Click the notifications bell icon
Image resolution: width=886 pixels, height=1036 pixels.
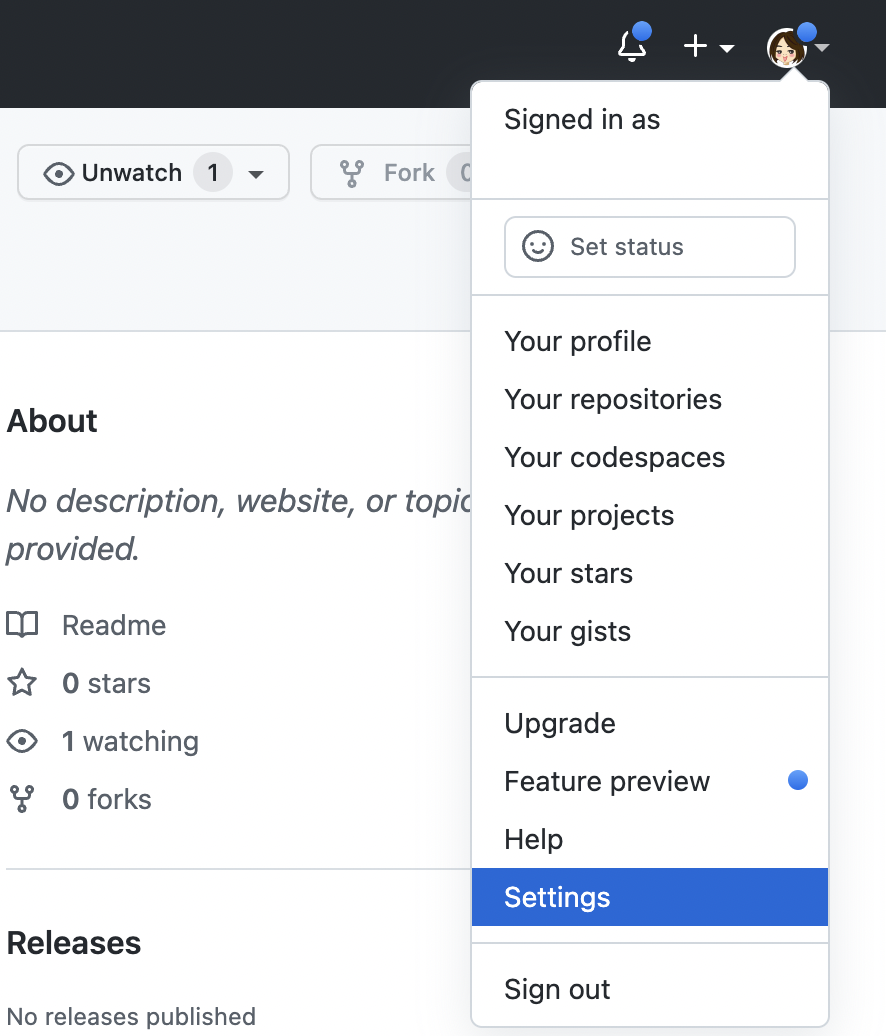click(x=632, y=46)
